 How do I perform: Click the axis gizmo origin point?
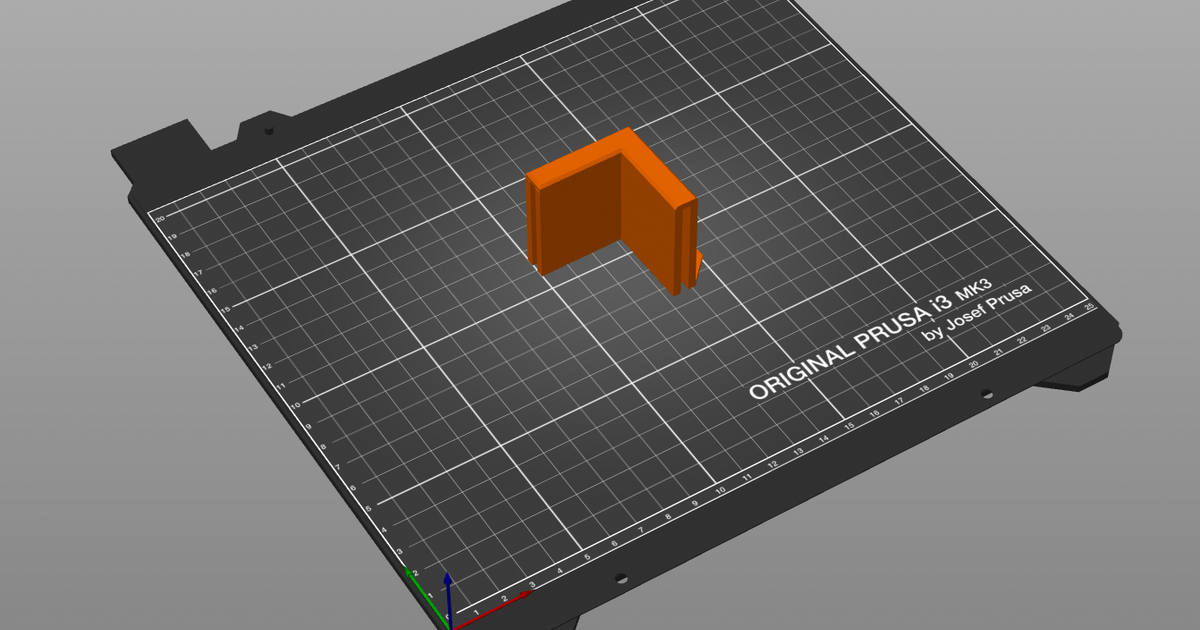(452, 628)
